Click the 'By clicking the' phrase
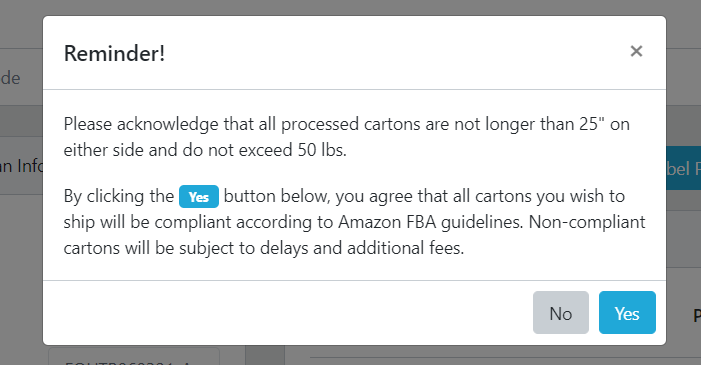701x365 pixels. point(118,196)
